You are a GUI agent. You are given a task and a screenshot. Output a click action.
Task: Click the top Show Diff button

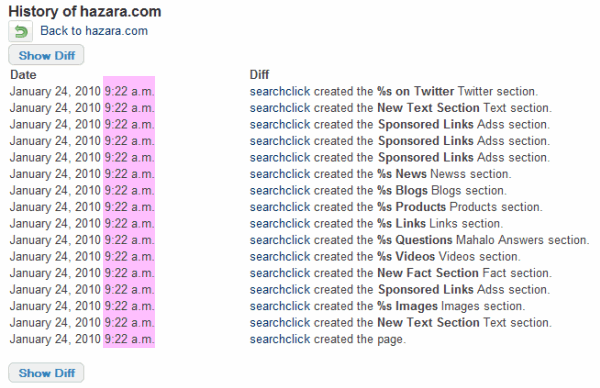[x=46, y=55]
